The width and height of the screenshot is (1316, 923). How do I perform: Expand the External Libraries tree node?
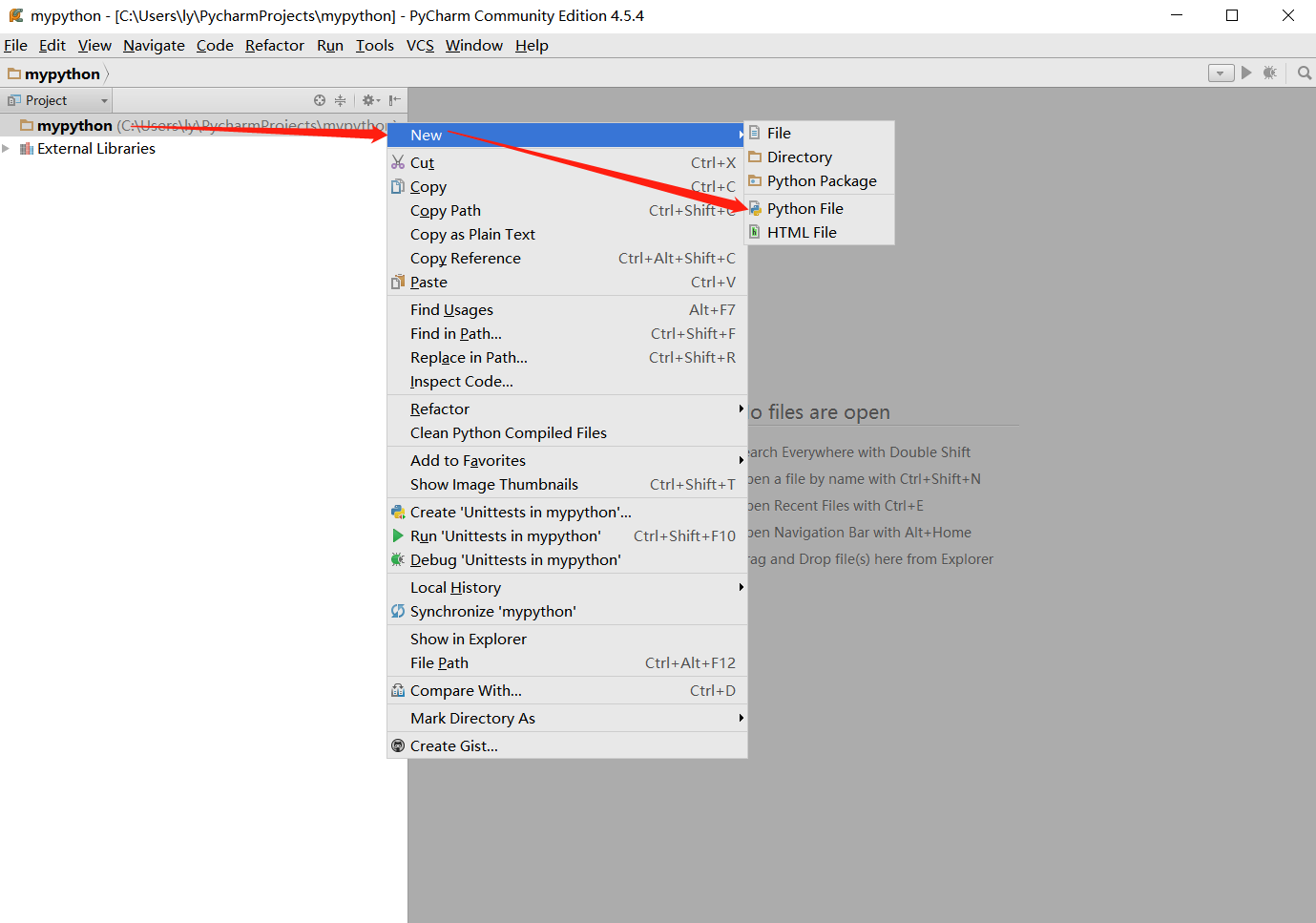click(6, 149)
